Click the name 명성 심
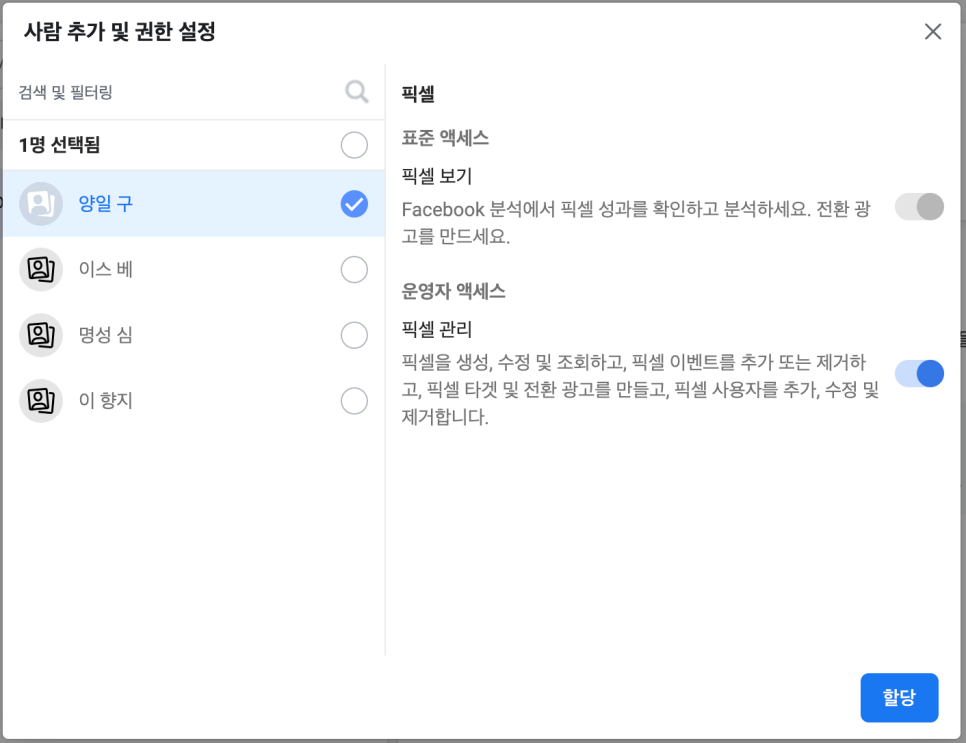This screenshot has height=743, width=966. (105, 335)
